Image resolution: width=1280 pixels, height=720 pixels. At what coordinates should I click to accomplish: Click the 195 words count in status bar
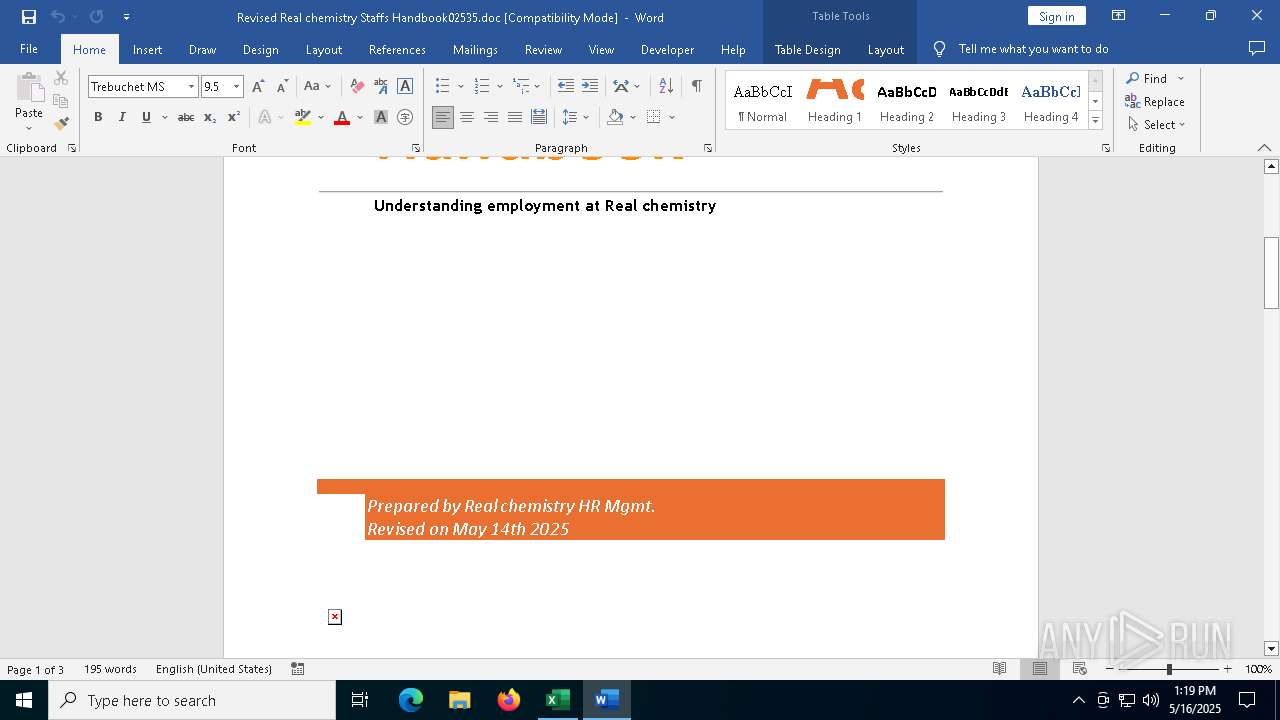click(110, 669)
